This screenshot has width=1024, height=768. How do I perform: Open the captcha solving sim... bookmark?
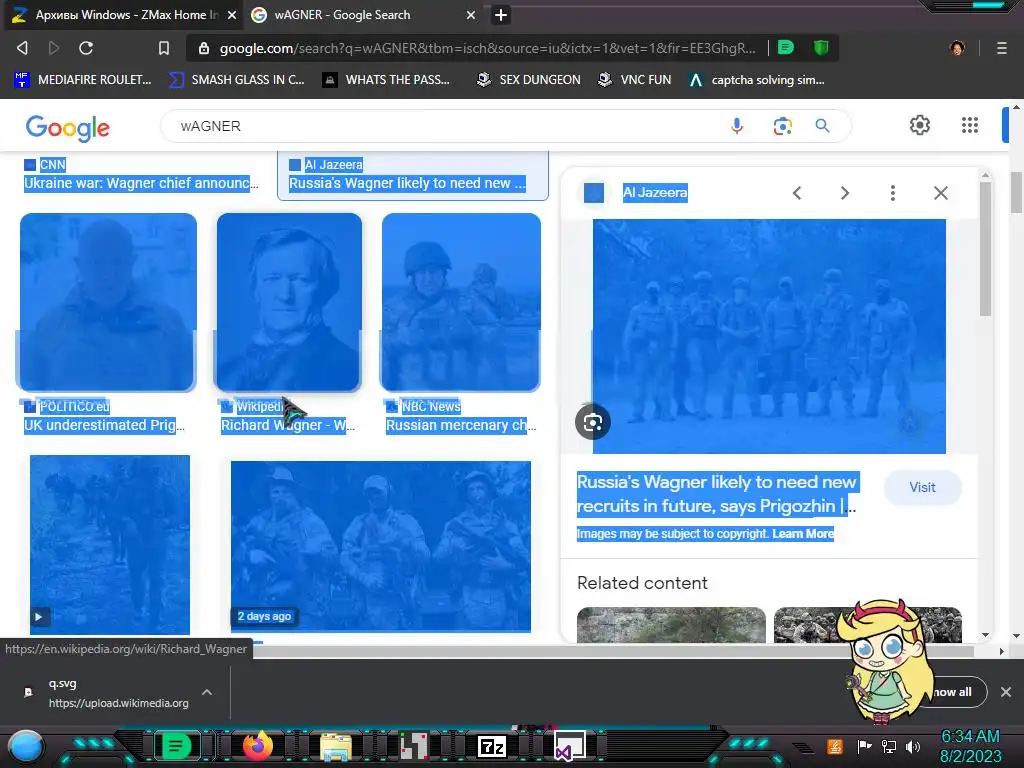757,80
